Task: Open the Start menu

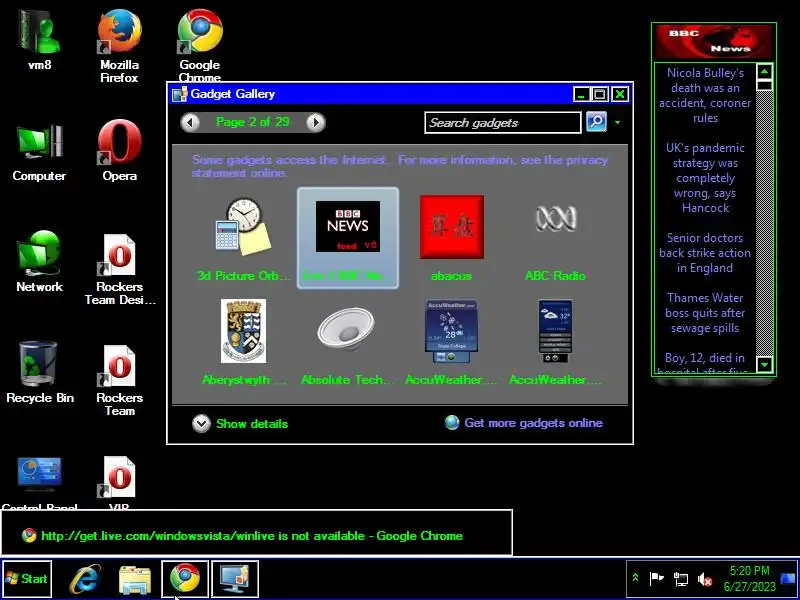Action: (27, 579)
